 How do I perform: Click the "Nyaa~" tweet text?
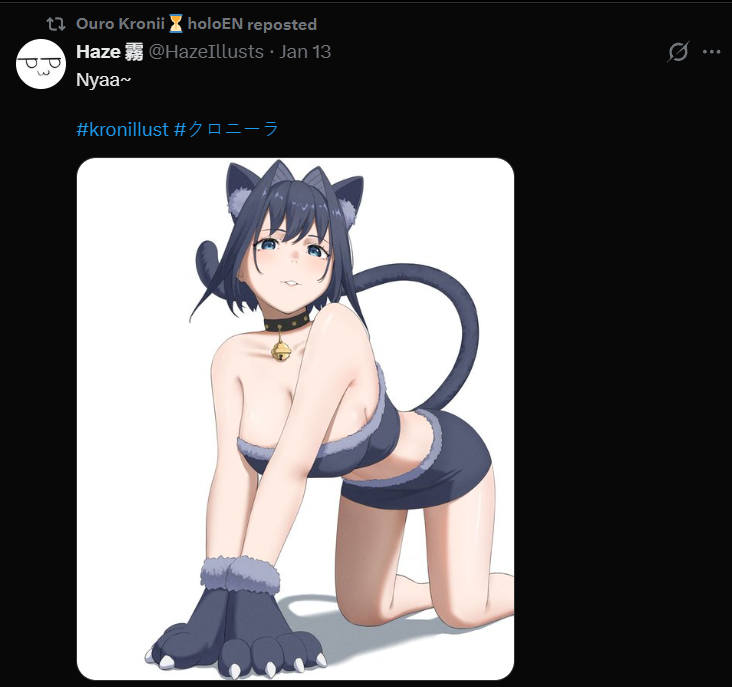point(104,80)
